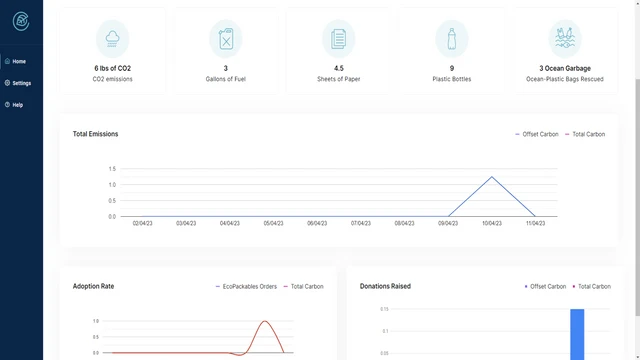Click the Plastic Bottles bottle icon
This screenshot has width=640, height=360.
[x=451, y=39]
